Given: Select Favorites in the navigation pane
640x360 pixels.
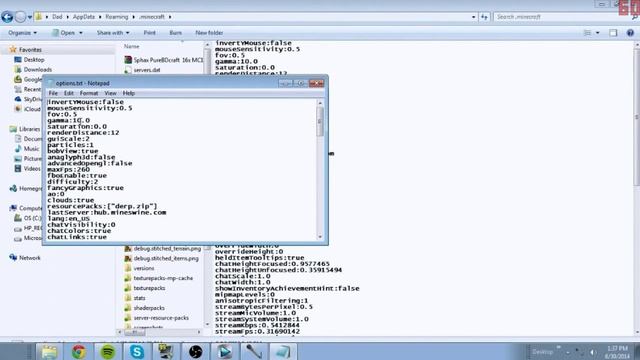Looking at the screenshot, I should tap(30, 50).
